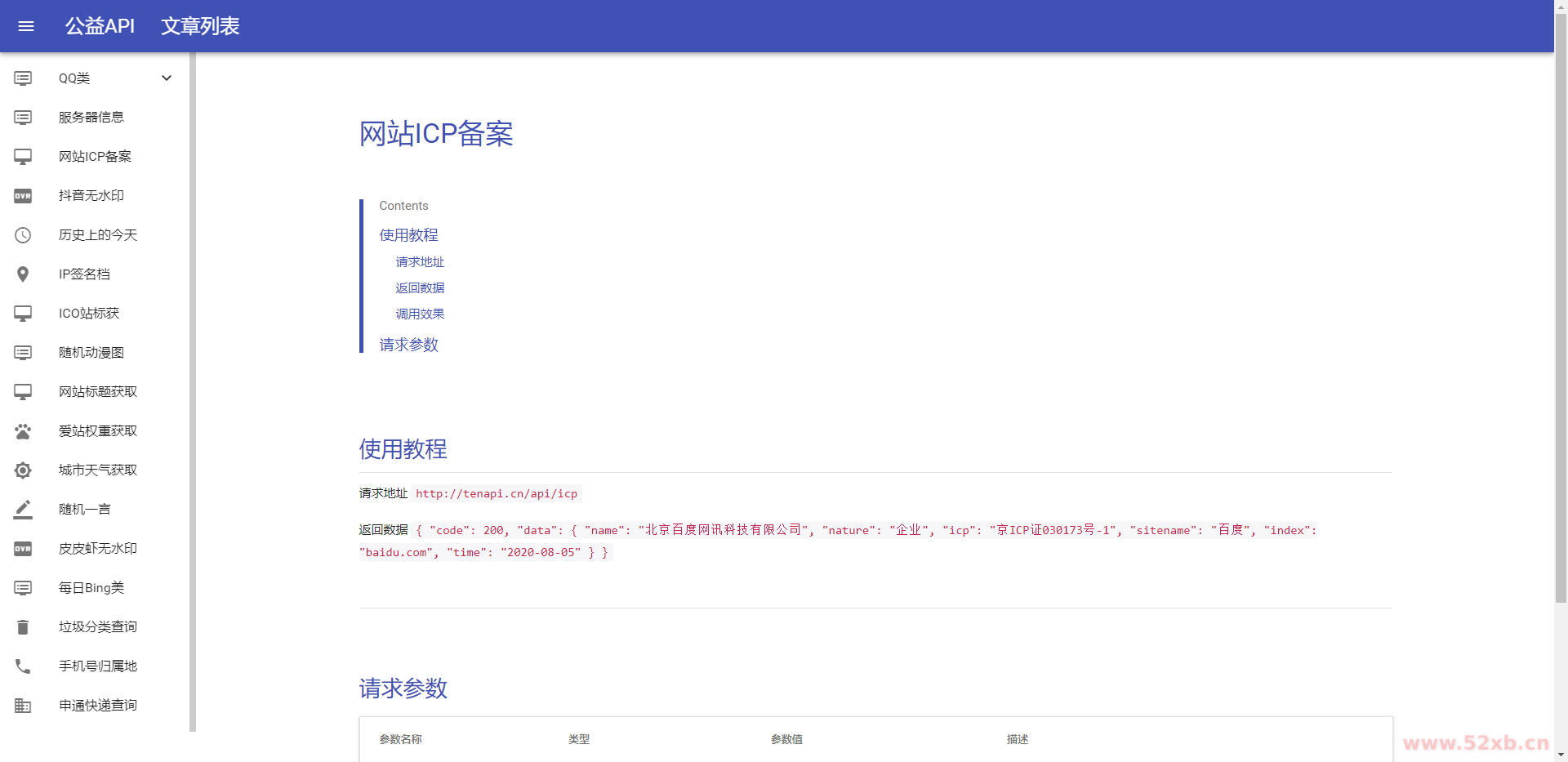Select 网站ICP备案 sidebar item
Image resolution: width=1568 pixels, height=762 pixels.
tap(95, 157)
